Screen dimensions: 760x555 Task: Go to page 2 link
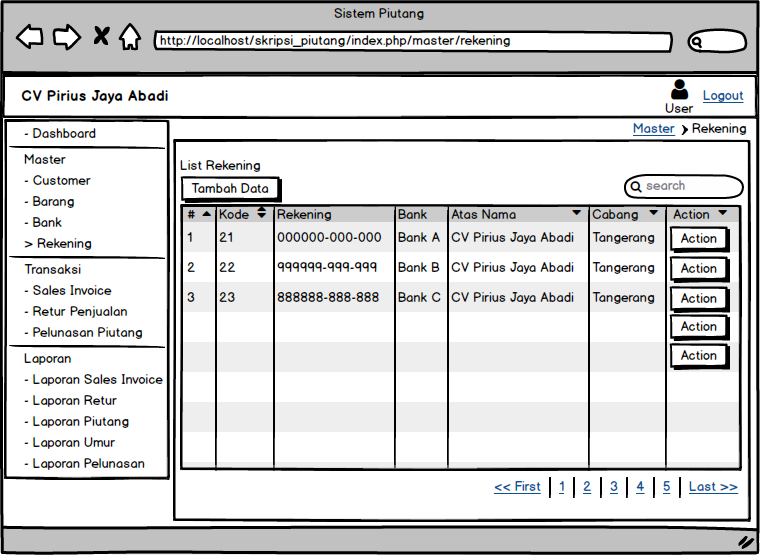click(x=587, y=487)
